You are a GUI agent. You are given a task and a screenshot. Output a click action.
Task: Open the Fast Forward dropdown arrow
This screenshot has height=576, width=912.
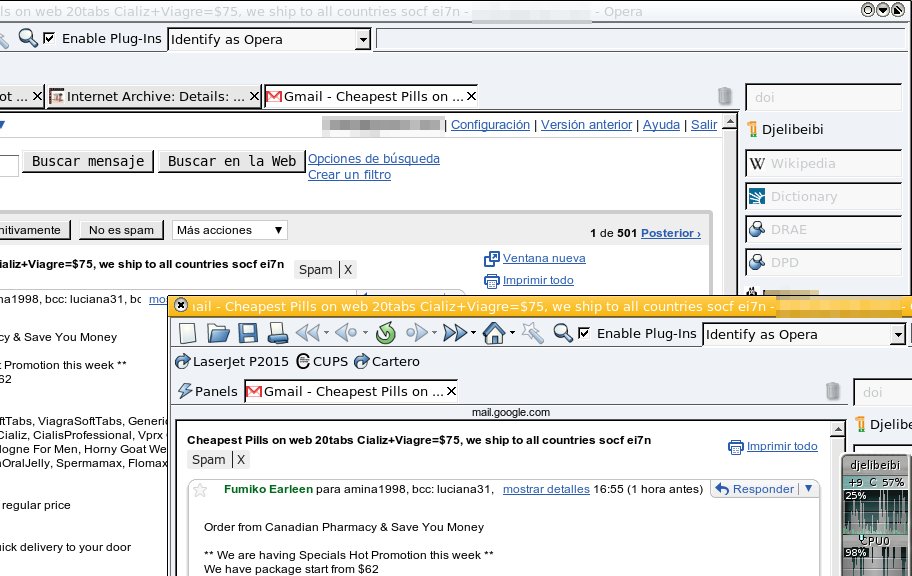473,333
